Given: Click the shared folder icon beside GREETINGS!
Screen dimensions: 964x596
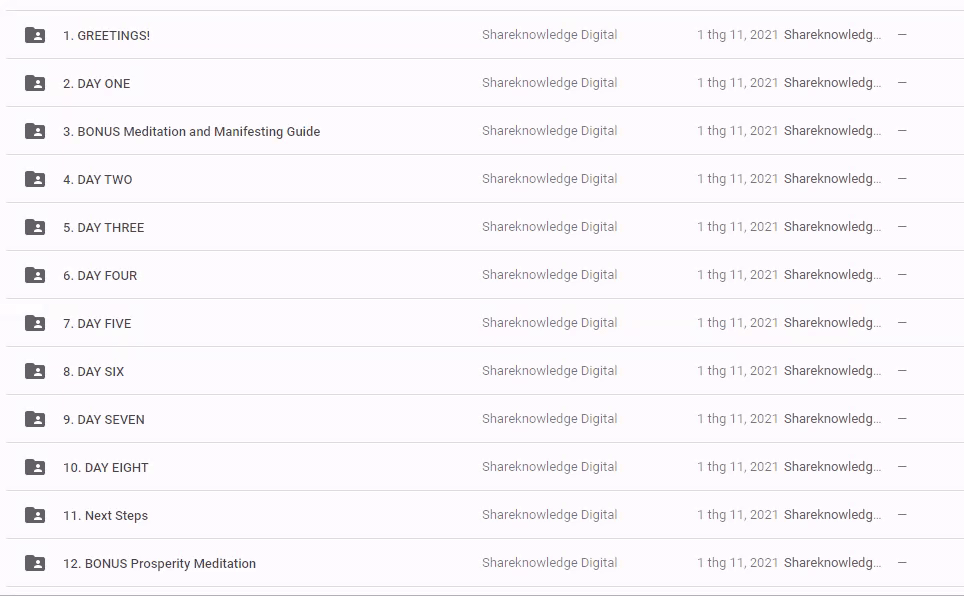Looking at the screenshot, I should point(35,35).
